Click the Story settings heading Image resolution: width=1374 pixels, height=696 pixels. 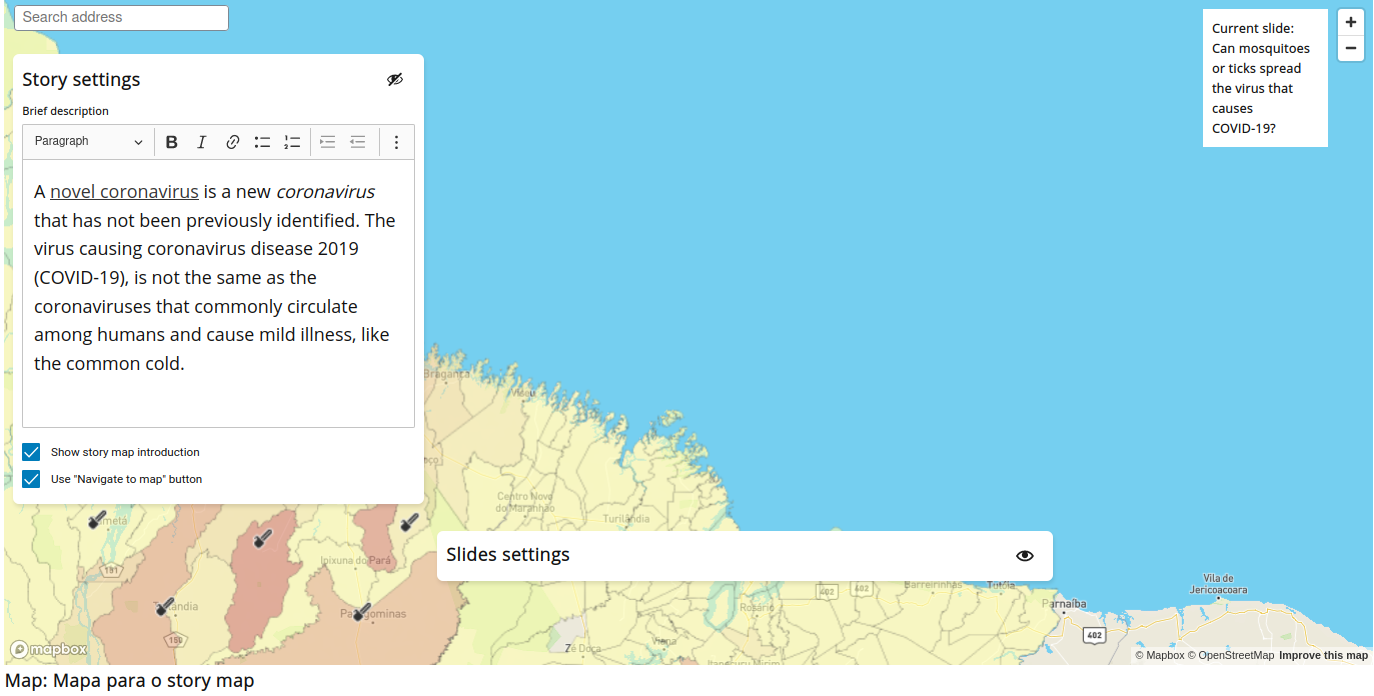tap(81, 80)
